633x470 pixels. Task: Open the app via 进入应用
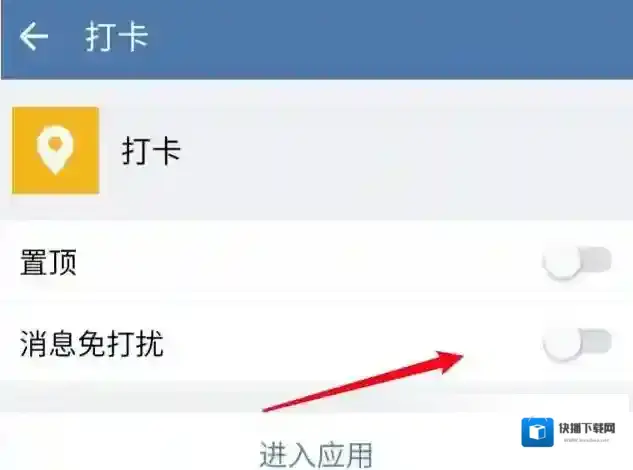(x=316, y=455)
